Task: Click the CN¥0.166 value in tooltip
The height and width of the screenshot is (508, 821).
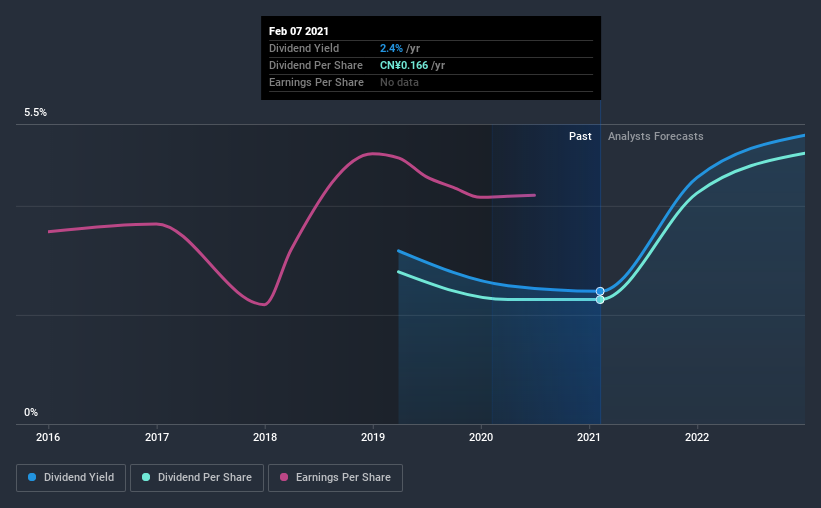Action: pyautogui.click(x=404, y=65)
